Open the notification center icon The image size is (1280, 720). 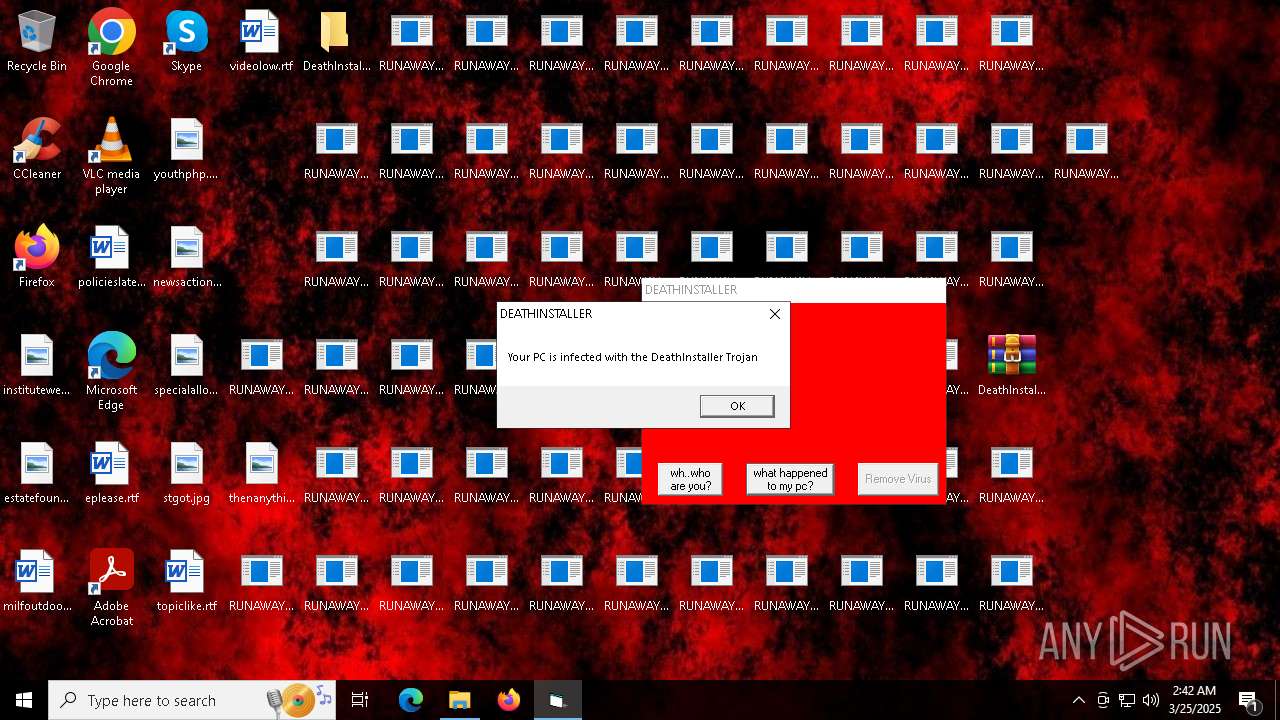1249,700
